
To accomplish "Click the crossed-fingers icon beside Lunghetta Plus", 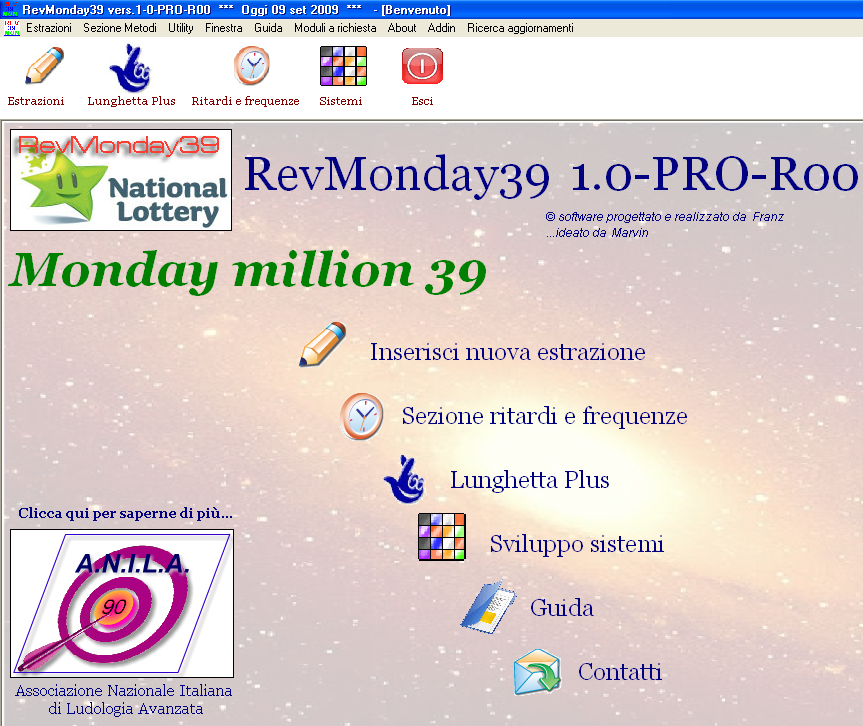I will [x=405, y=479].
